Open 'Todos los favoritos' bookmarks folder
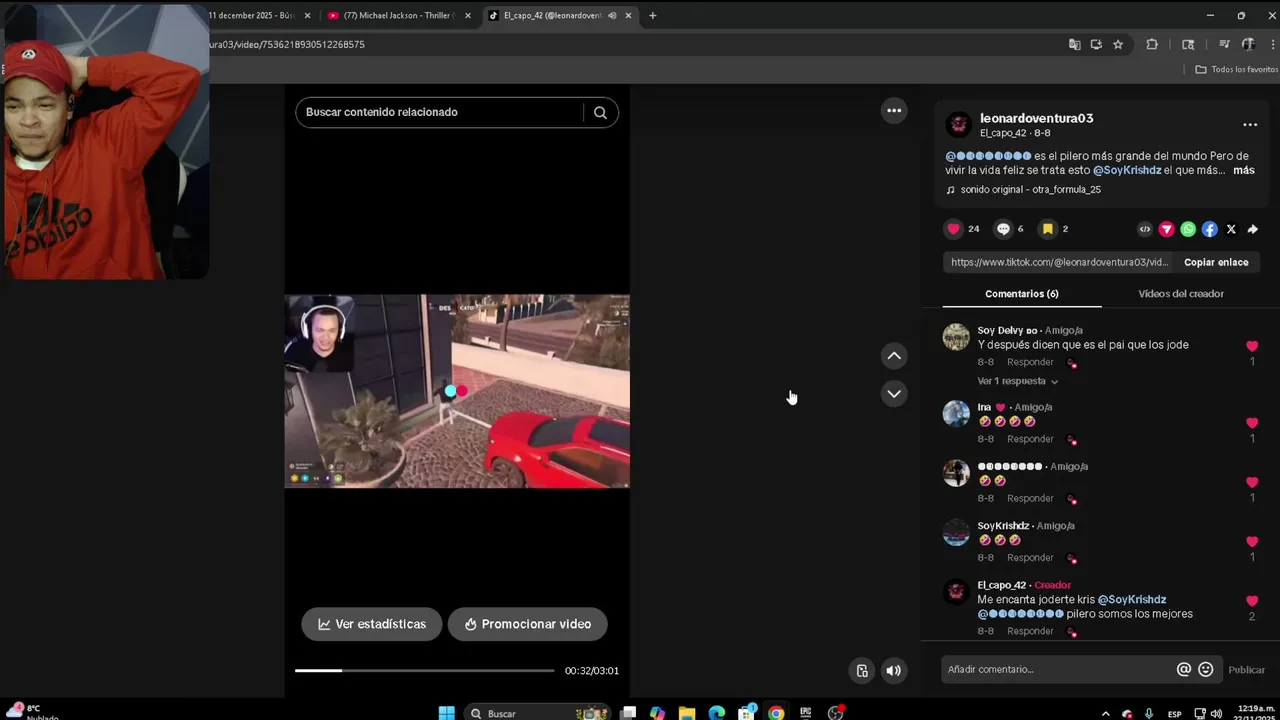The width and height of the screenshot is (1280, 720). (x=1237, y=69)
